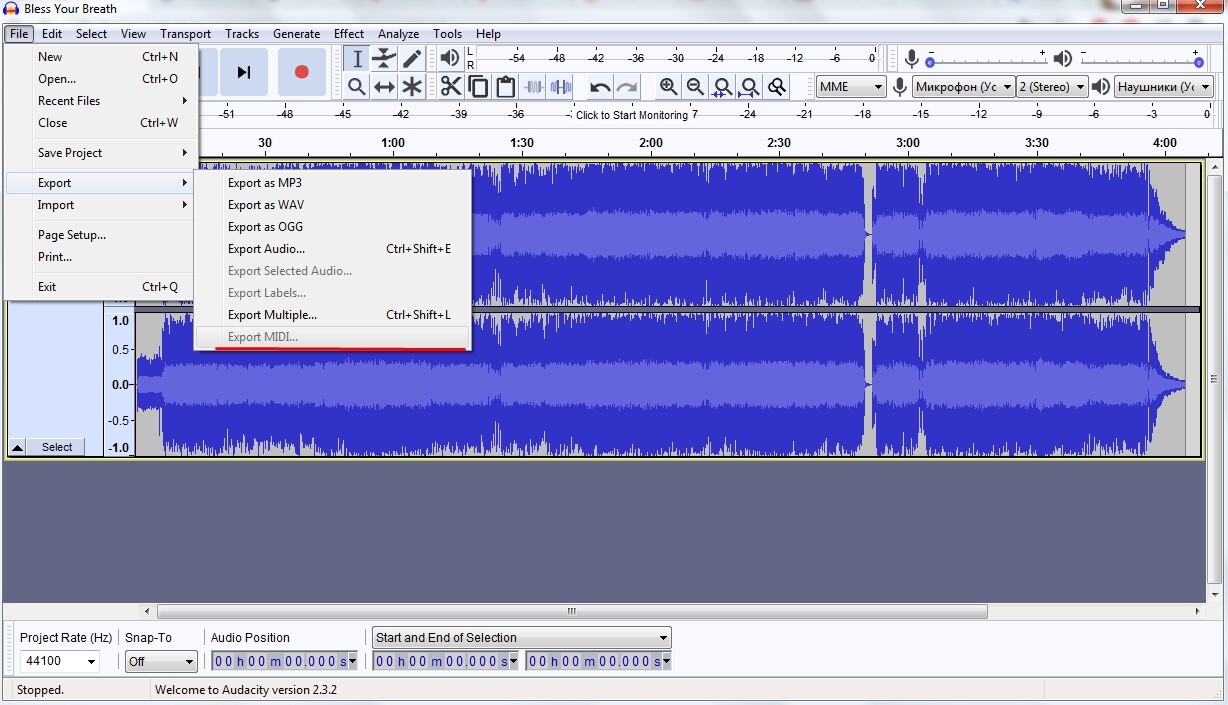Open the Help menu
This screenshot has height=705, width=1228.
click(488, 34)
